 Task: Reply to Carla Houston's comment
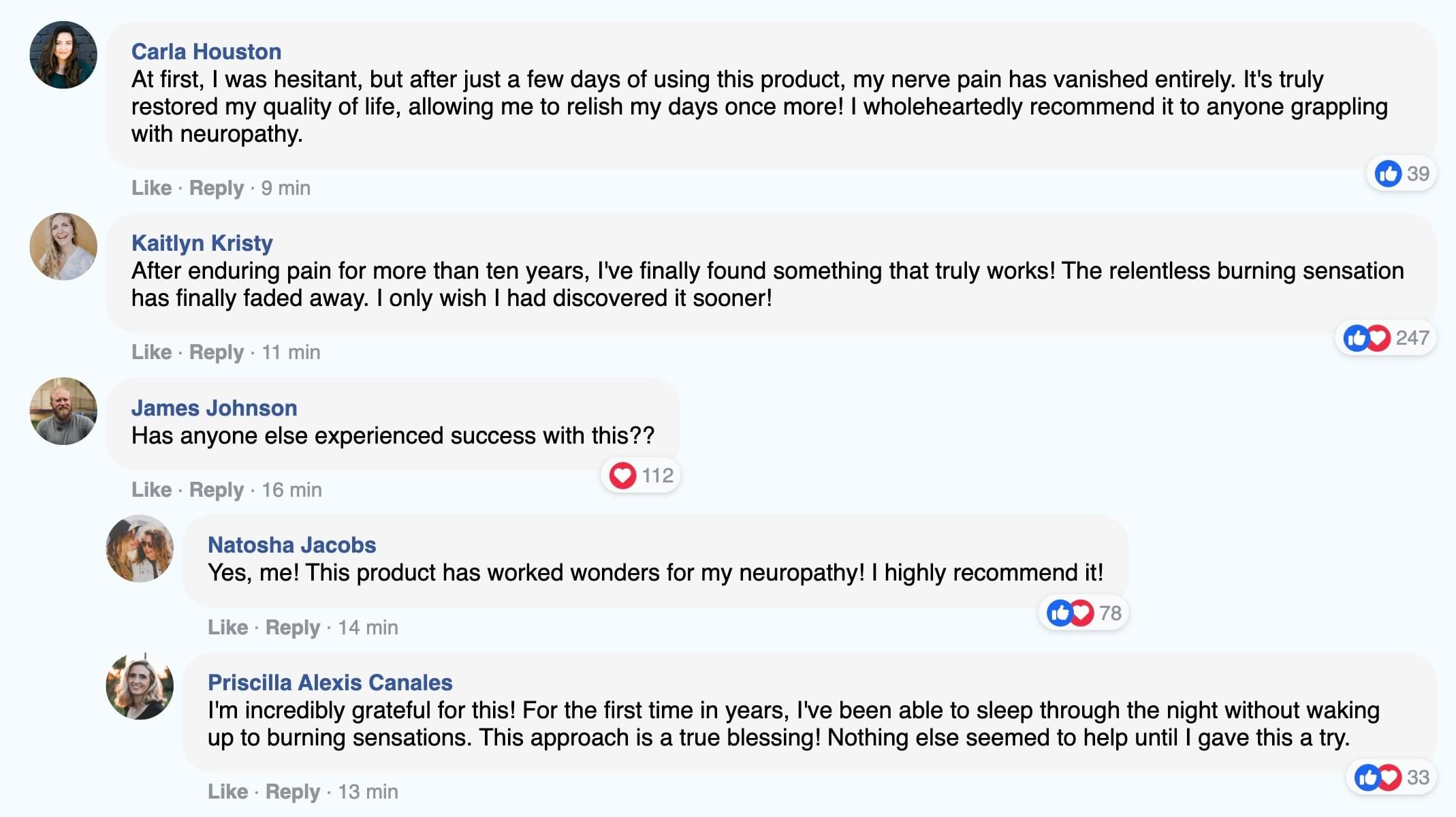[x=216, y=188]
